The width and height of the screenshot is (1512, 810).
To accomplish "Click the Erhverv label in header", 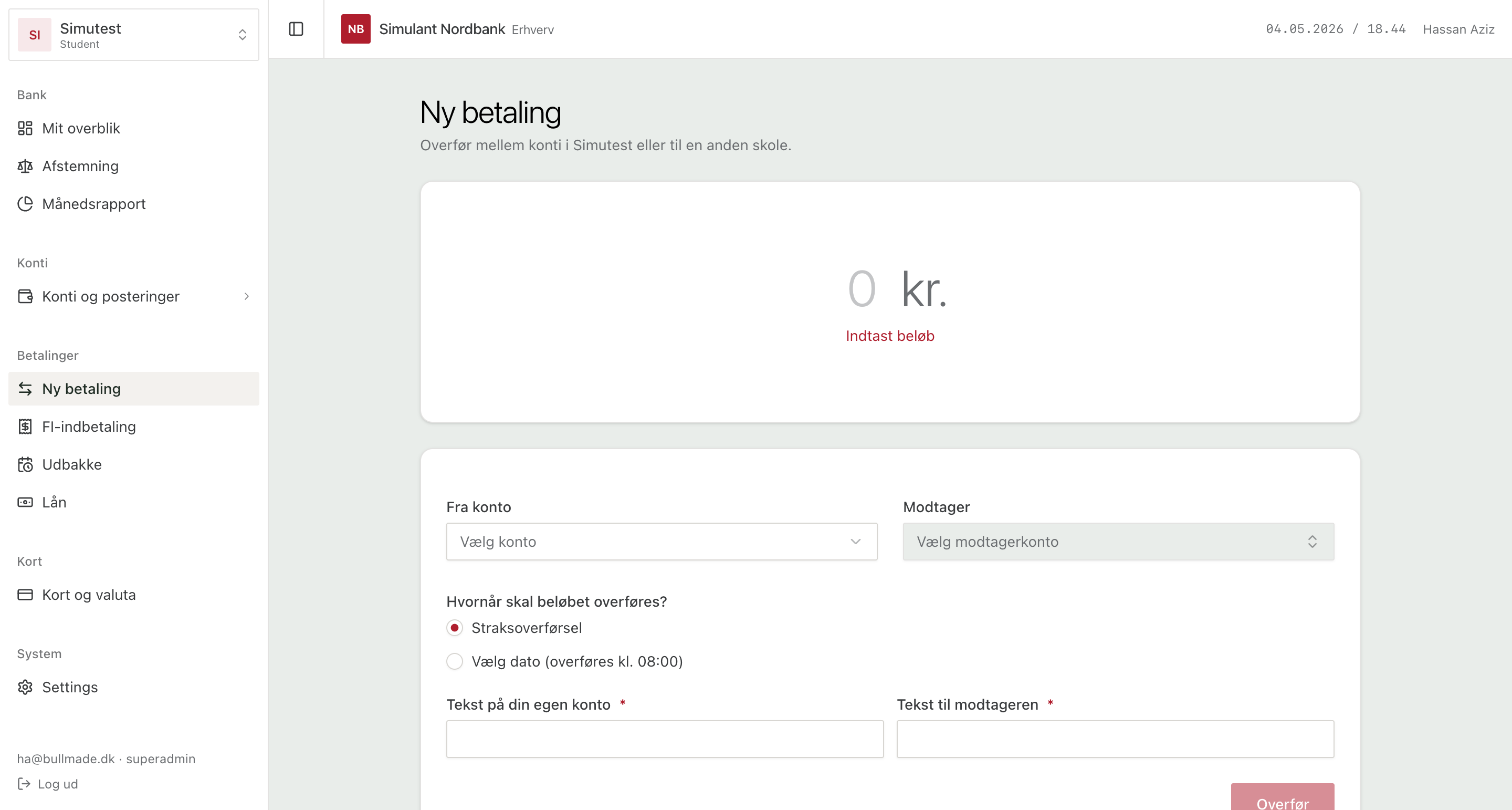I will (532, 29).
